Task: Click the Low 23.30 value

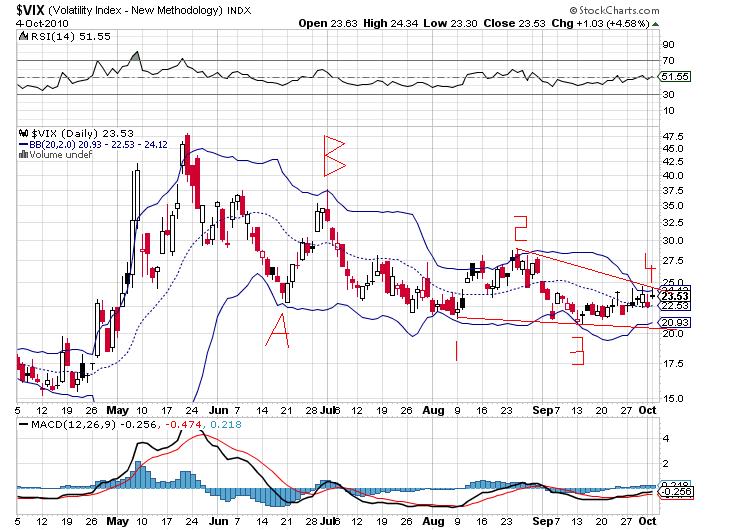Action: click(x=450, y=23)
